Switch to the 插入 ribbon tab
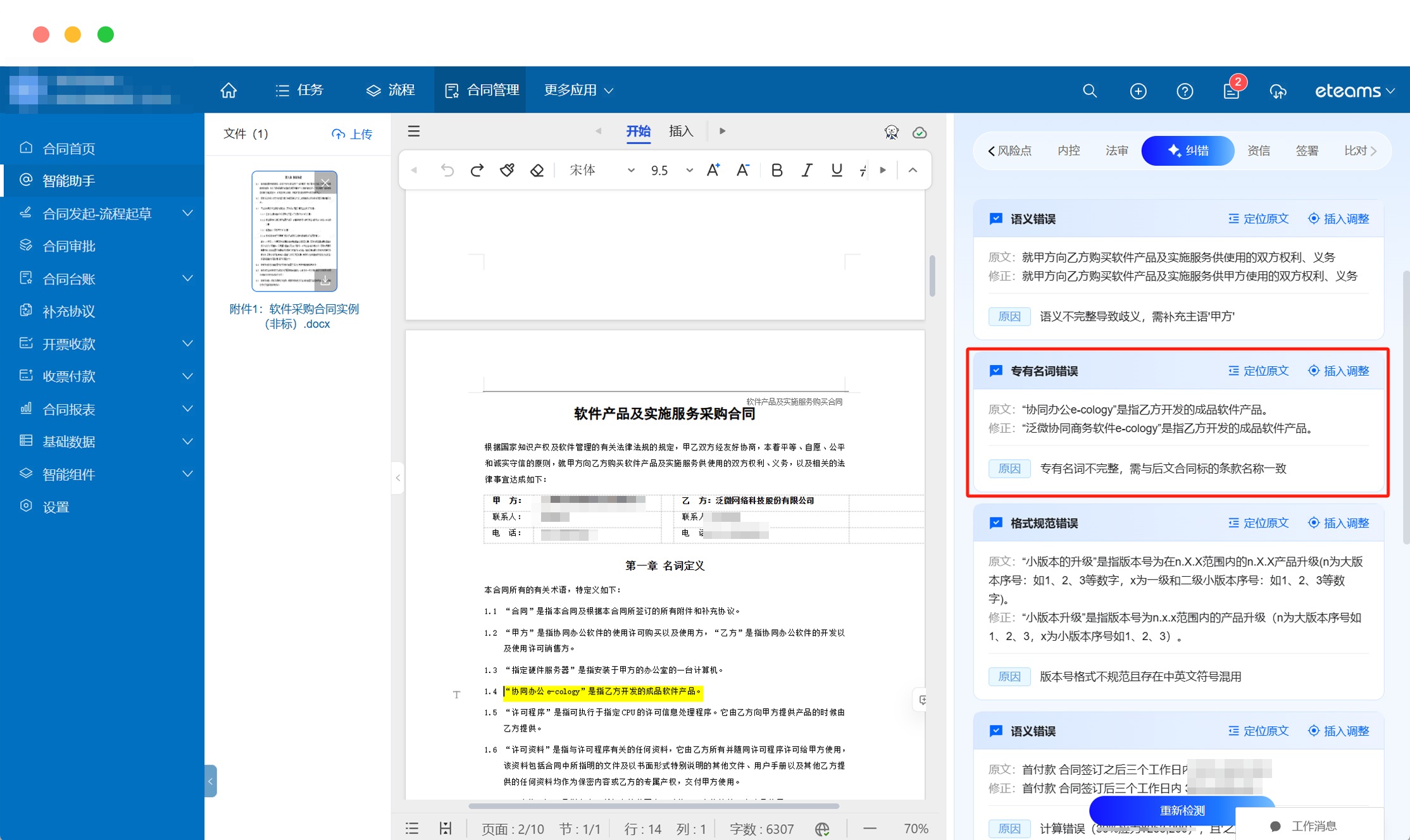1410x840 pixels. [681, 131]
